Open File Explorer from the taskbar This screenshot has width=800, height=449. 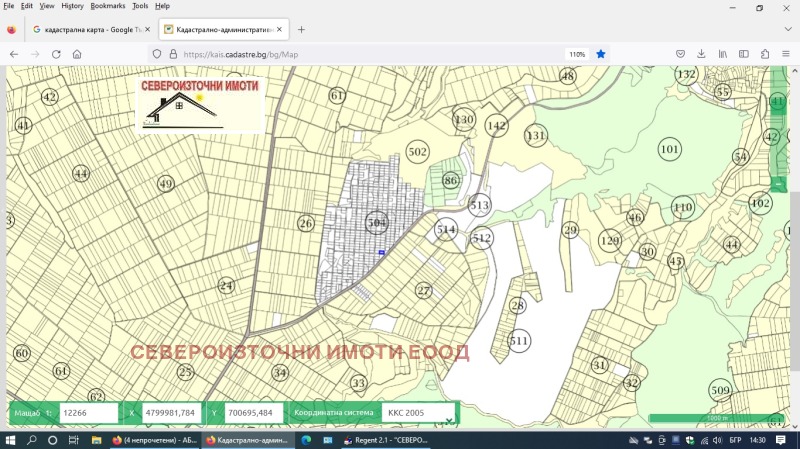coord(96,440)
